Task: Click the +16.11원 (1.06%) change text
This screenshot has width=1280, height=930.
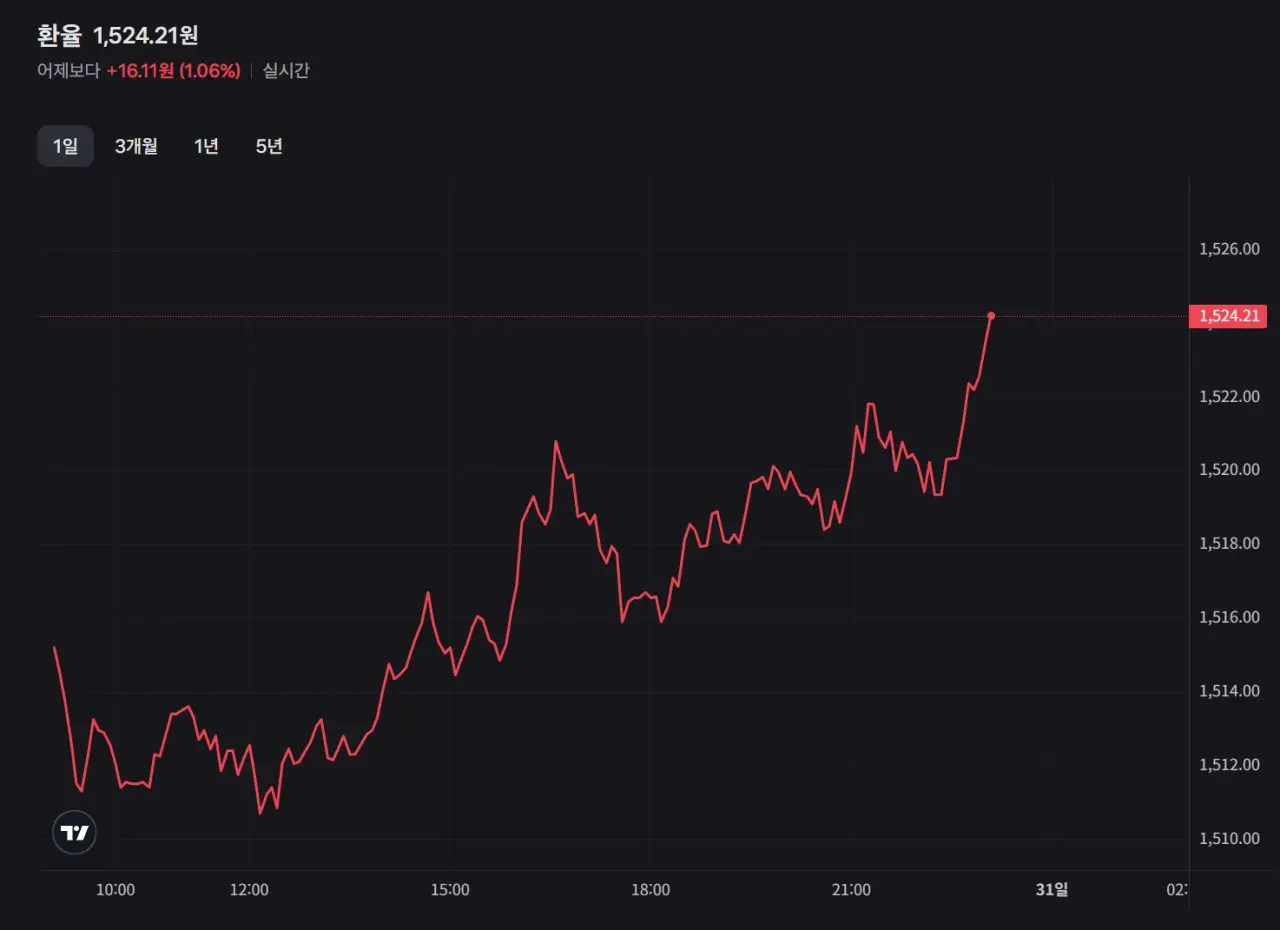Action: [x=173, y=71]
